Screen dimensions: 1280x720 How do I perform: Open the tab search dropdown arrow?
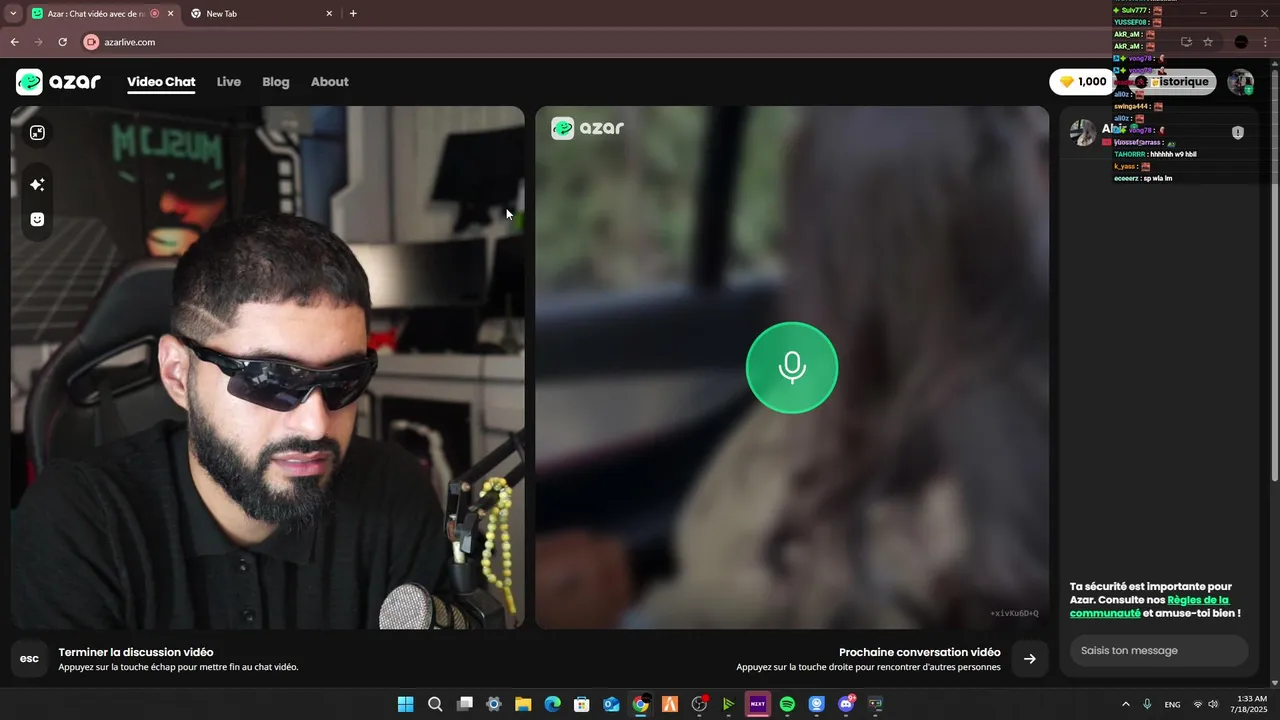[x=13, y=14]
